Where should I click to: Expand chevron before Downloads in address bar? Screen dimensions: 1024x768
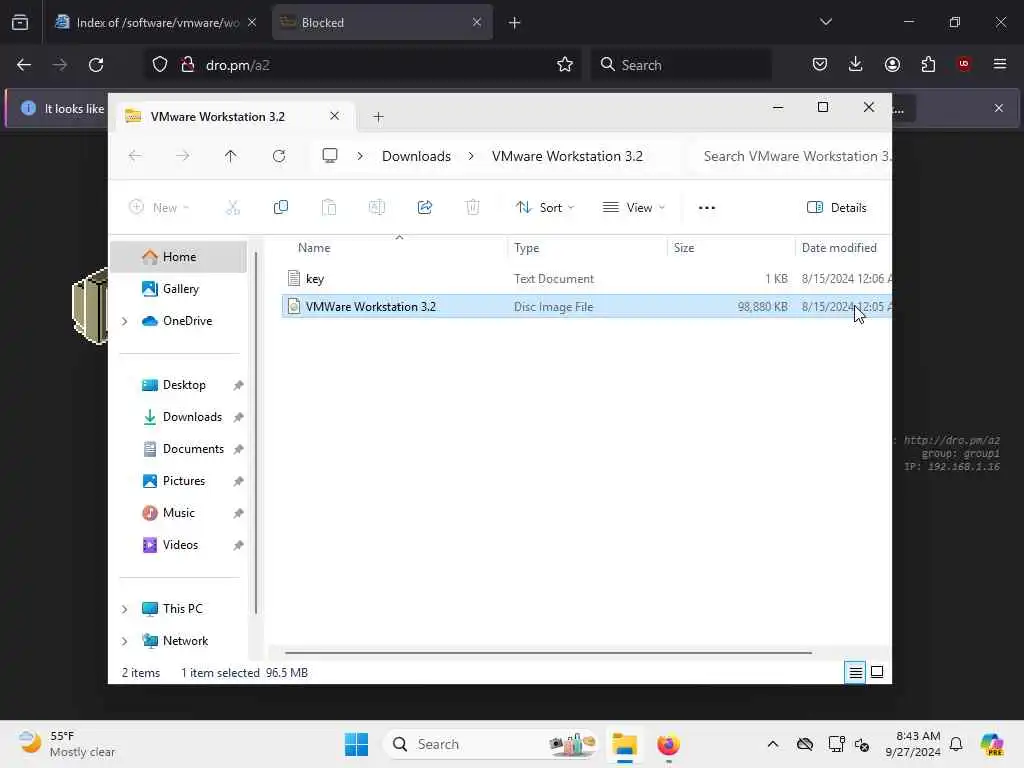[360, 156]
